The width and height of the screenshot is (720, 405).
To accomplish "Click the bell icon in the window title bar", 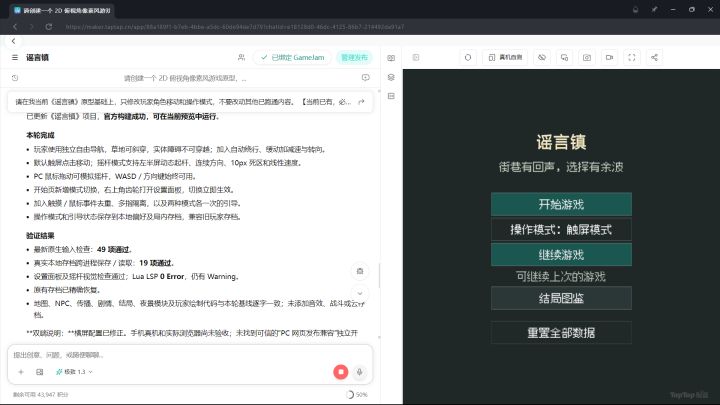I will pyautogui.click(x=636, y=9).
